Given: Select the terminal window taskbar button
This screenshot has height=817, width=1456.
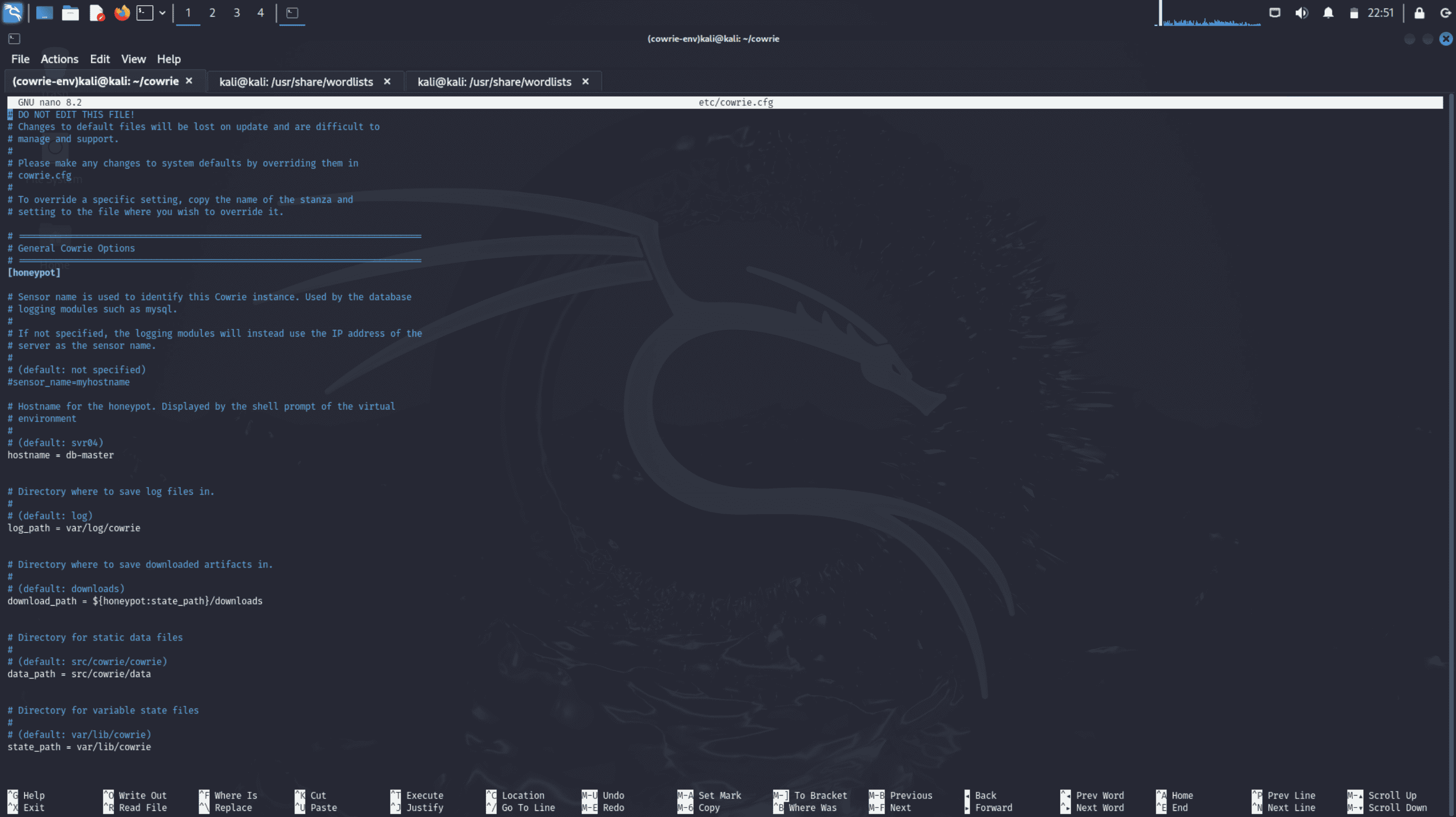Looking at the screenshot, I should pyautogui.click(x=292, y=12).
